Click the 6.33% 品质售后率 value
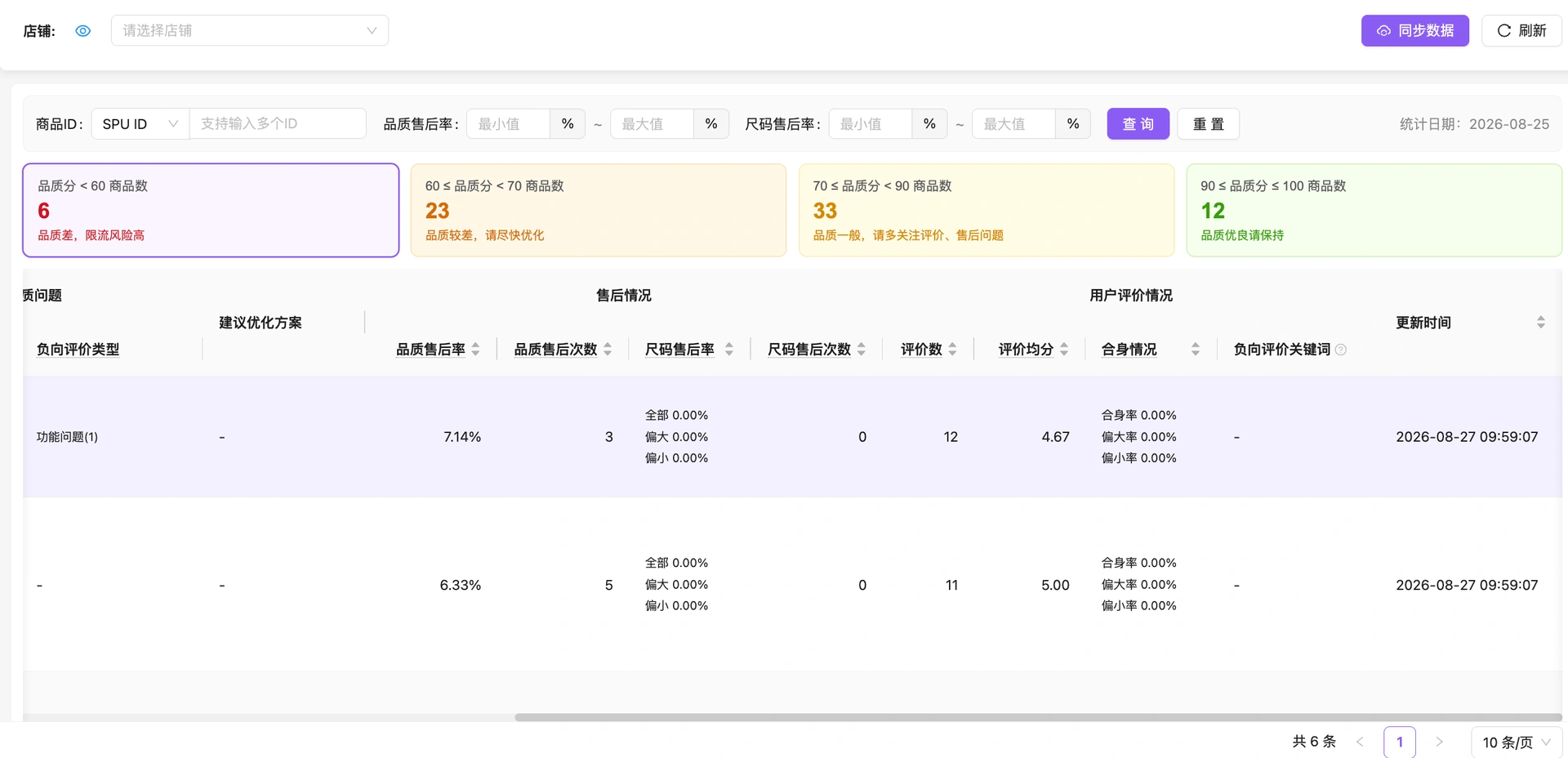This screenshot has width=1568, height=758. (x=461, y=585)
